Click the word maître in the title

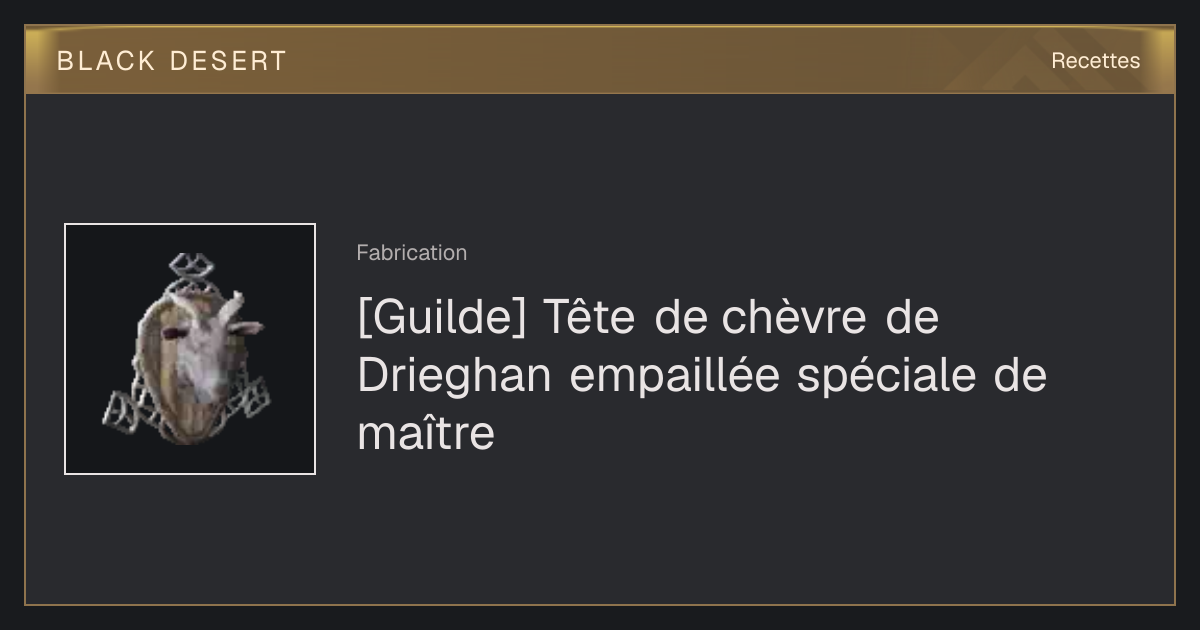point(426,434)
